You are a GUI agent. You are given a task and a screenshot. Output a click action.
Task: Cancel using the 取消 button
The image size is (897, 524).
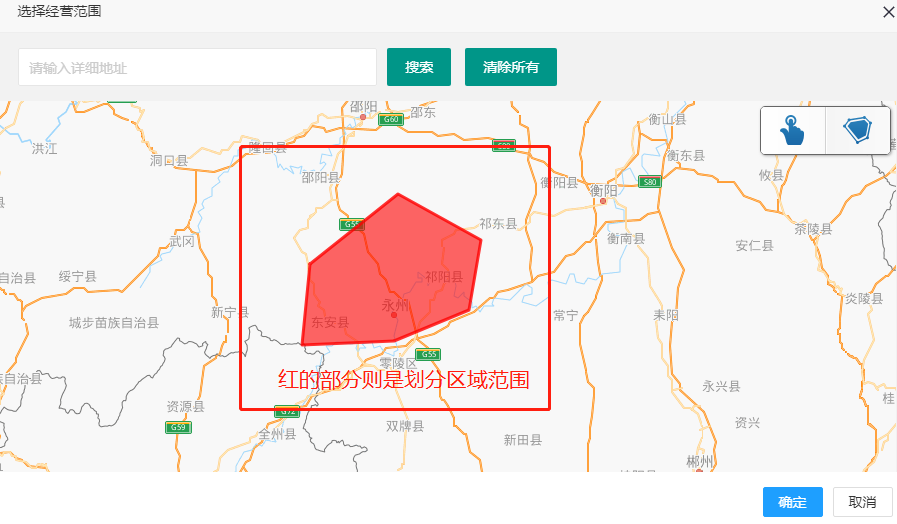(862, 502)
